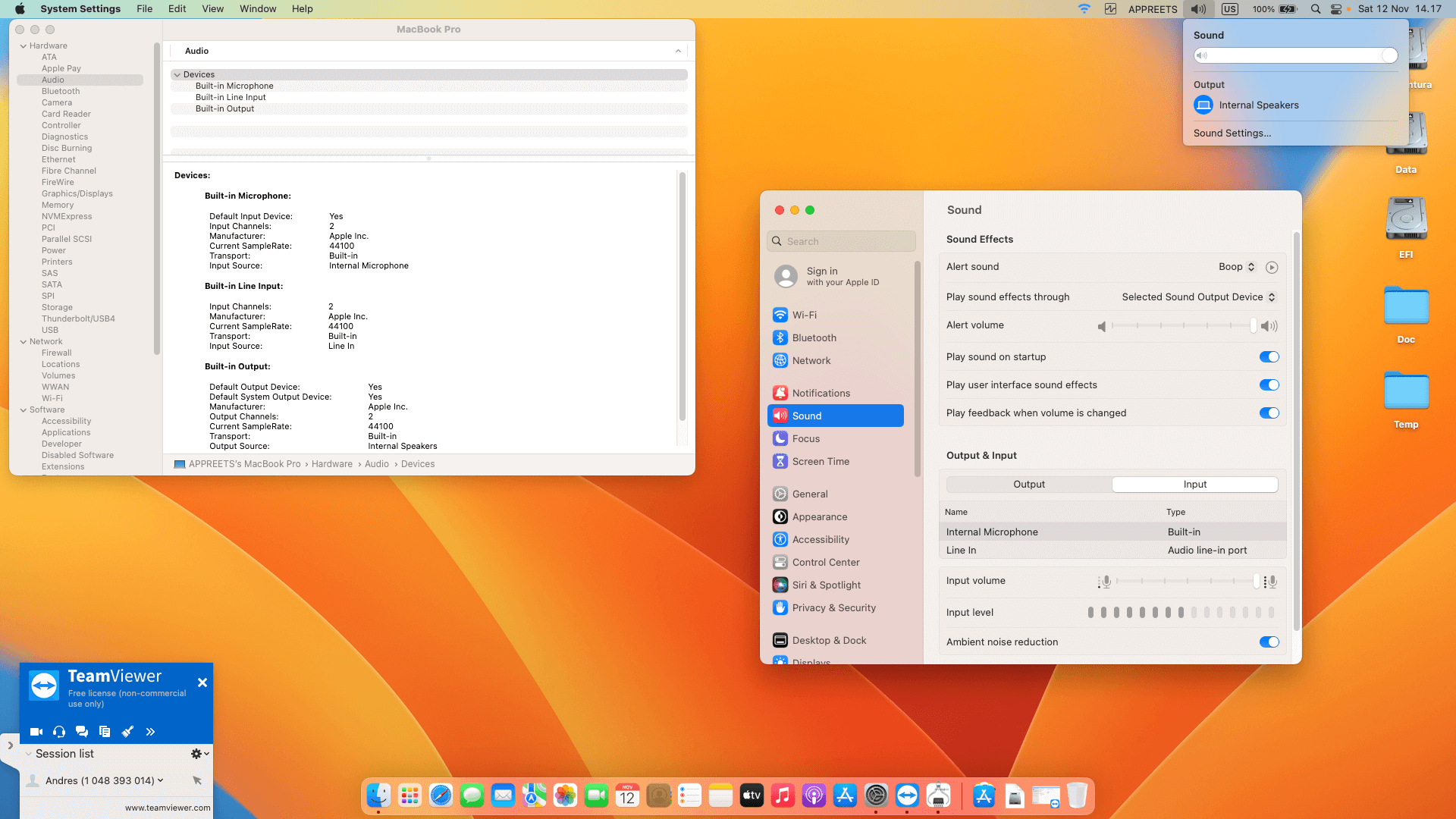Select the Line In input device row
Viewport: 1456px width, 819px height.
tap(1112, 551)
